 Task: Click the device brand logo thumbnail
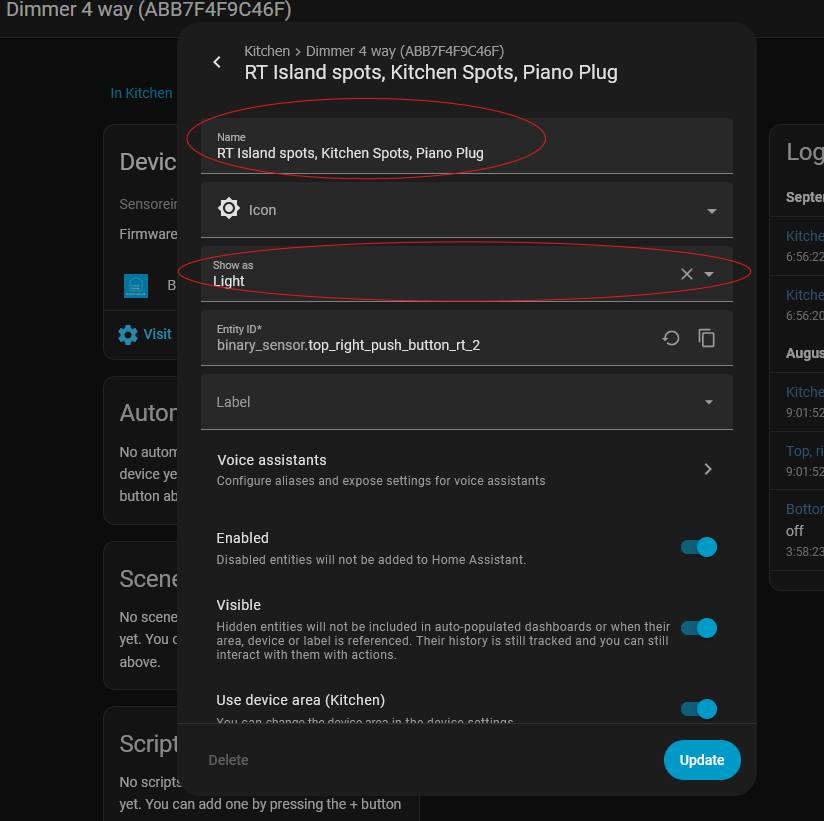click(x=136, y=286)
